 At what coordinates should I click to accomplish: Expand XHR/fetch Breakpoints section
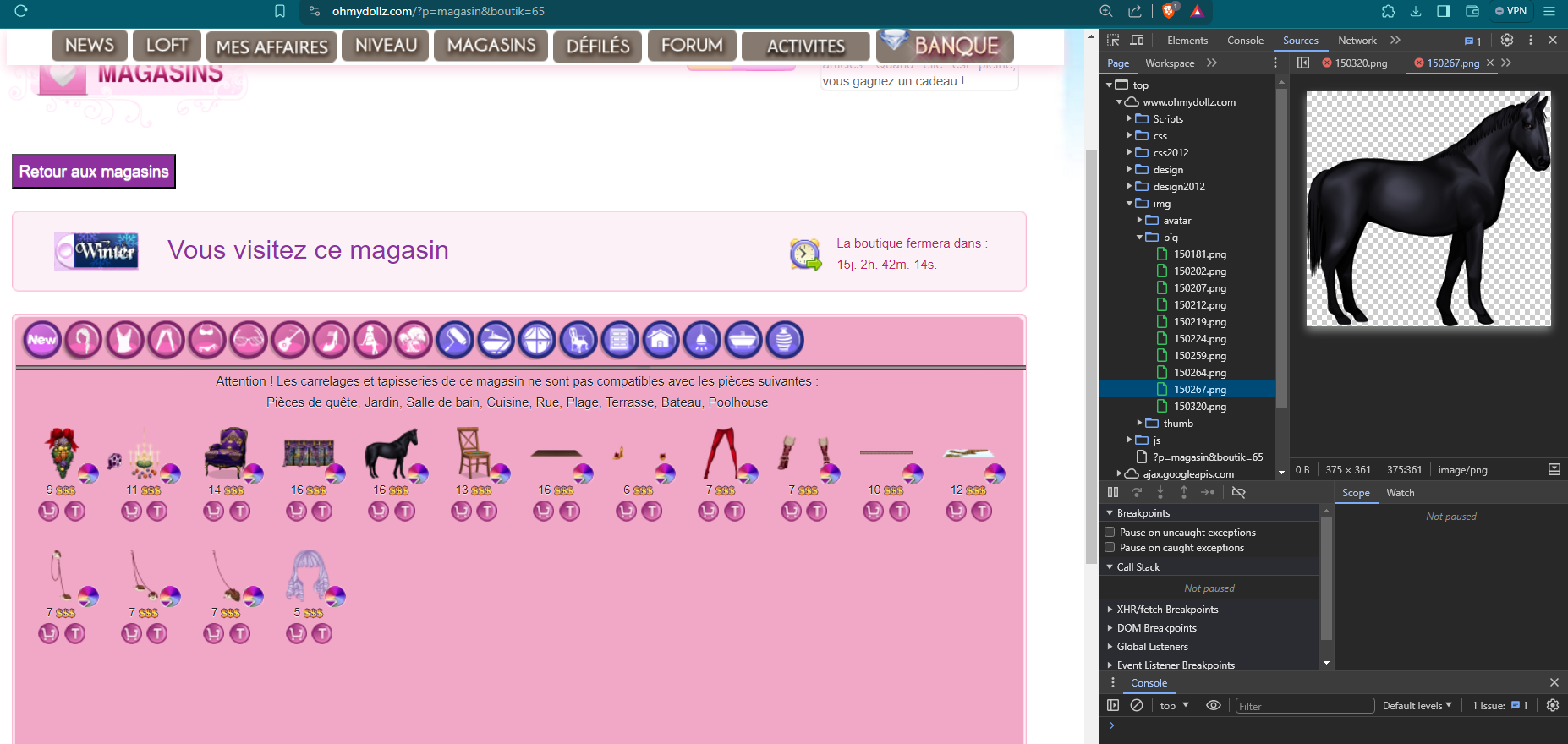[x=1167, y=609]
